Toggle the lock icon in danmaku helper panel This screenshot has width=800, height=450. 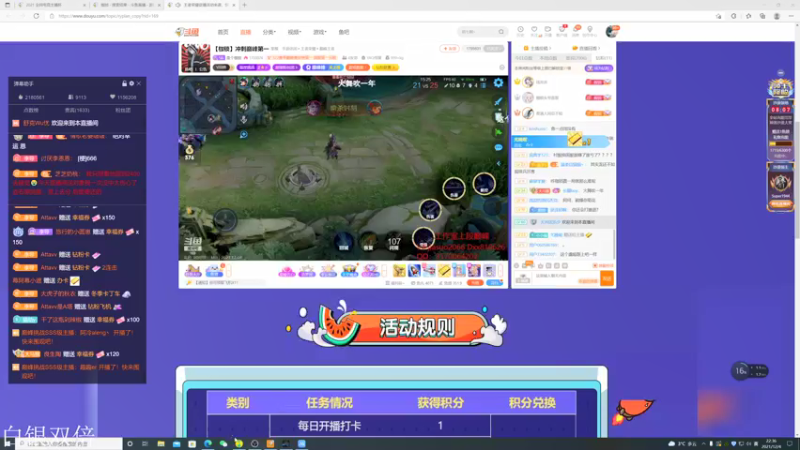[x=124, y=83]
